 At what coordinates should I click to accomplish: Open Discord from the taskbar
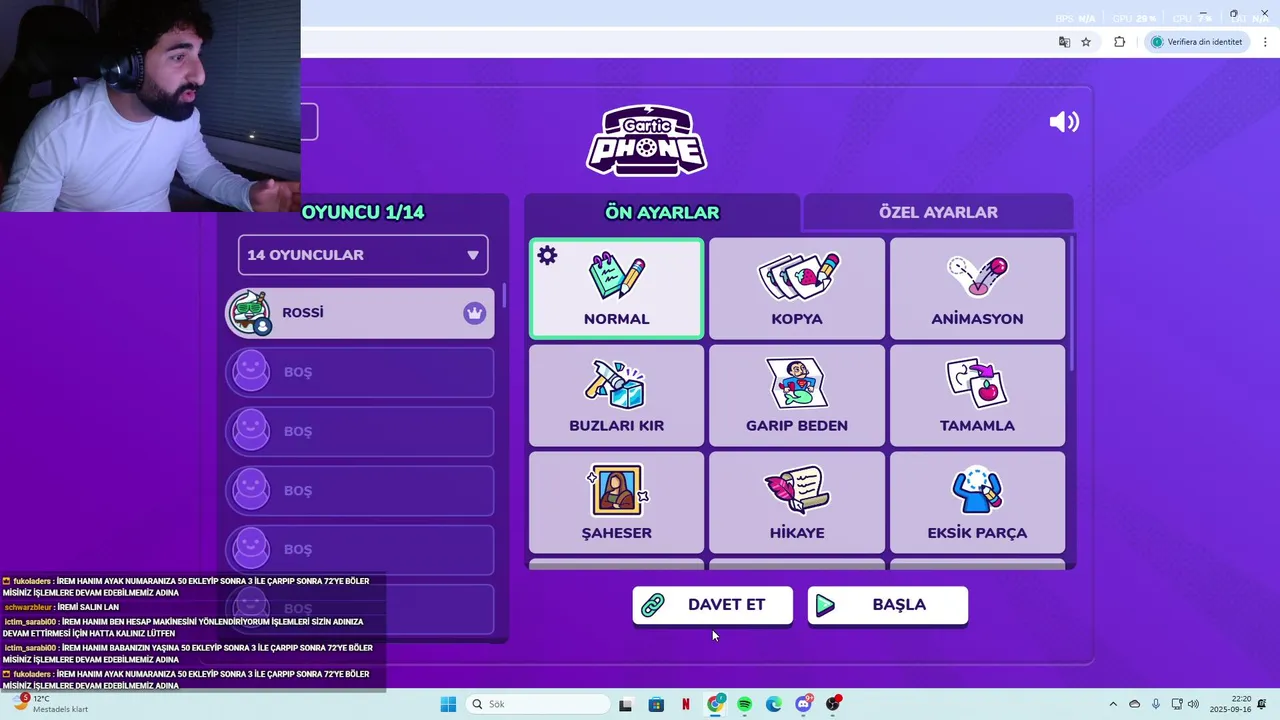(803, 704)
